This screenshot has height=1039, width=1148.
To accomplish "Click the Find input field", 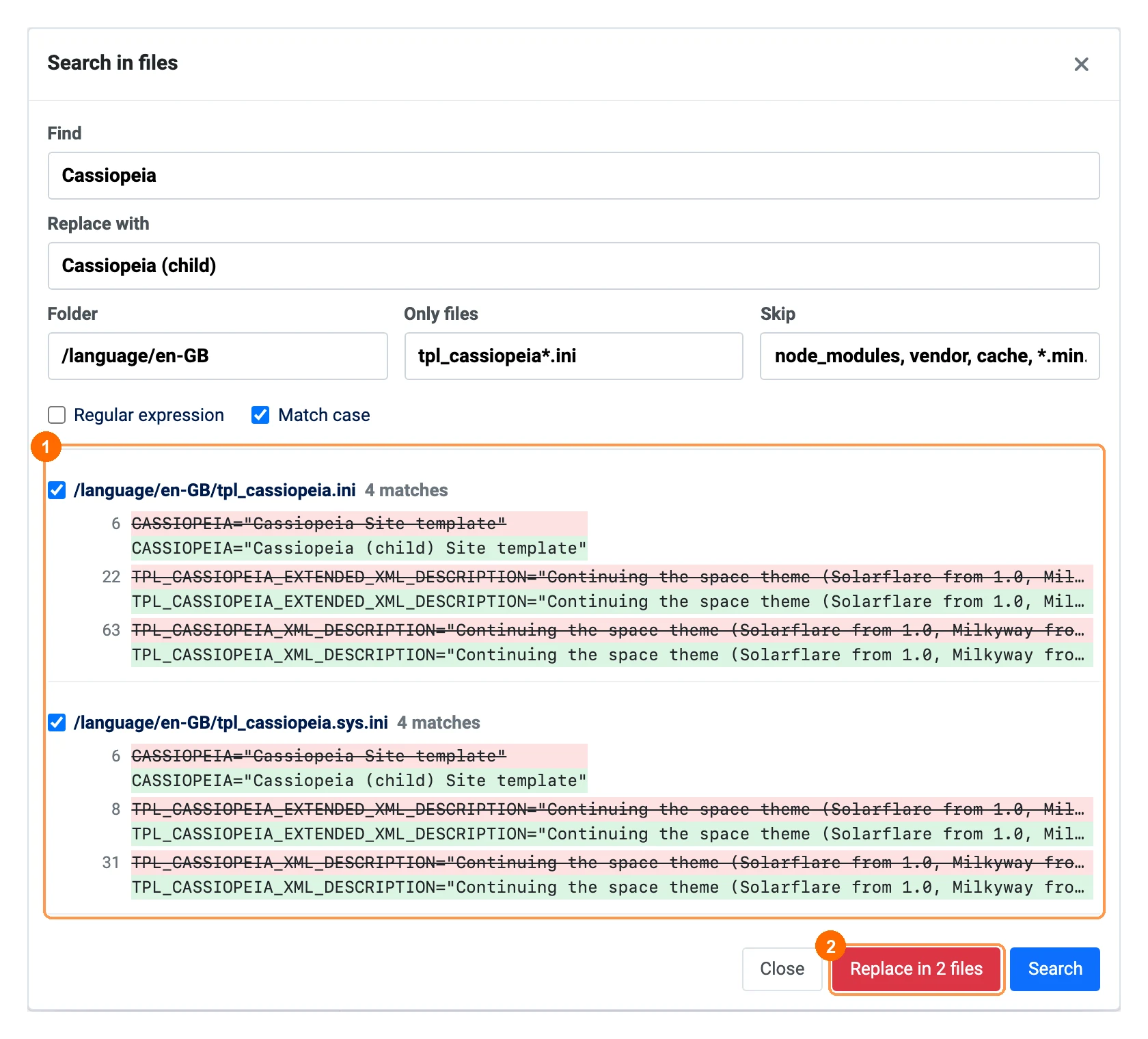I will tap(573, 176).
